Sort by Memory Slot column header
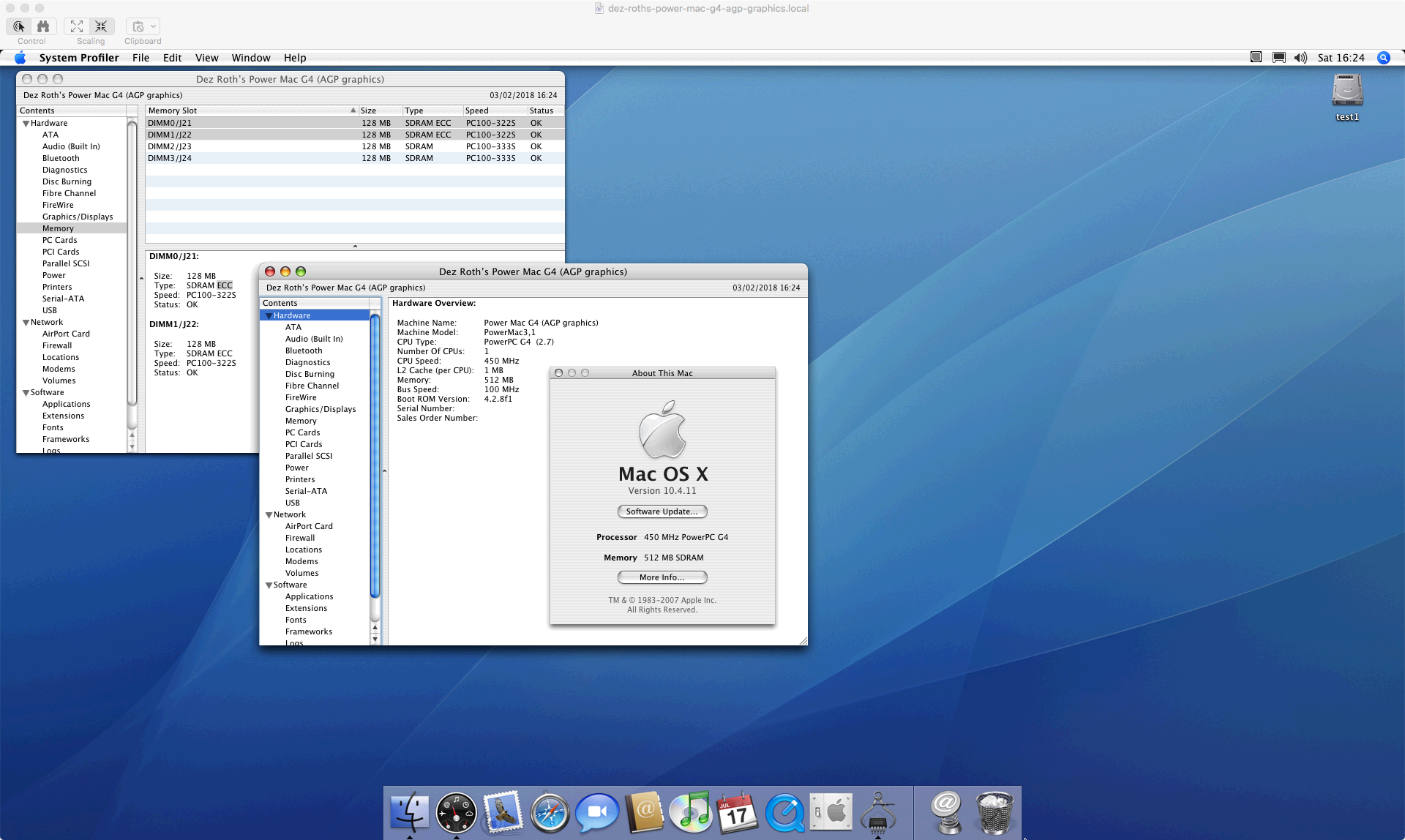The width and height of the screenshot is (1405, 840). pyautogui.click(x=252, y=110)
